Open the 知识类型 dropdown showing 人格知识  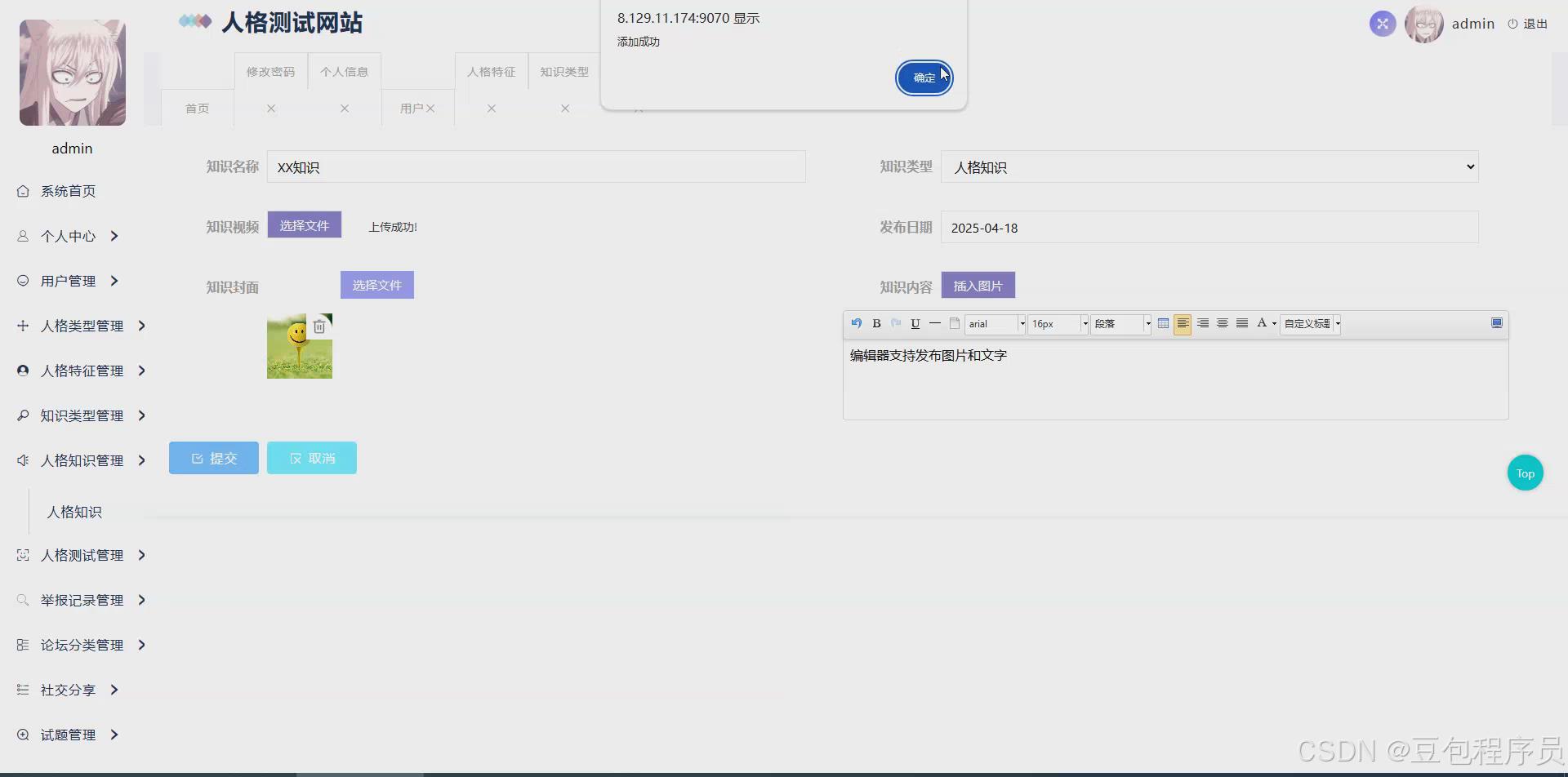(1209, 166)
